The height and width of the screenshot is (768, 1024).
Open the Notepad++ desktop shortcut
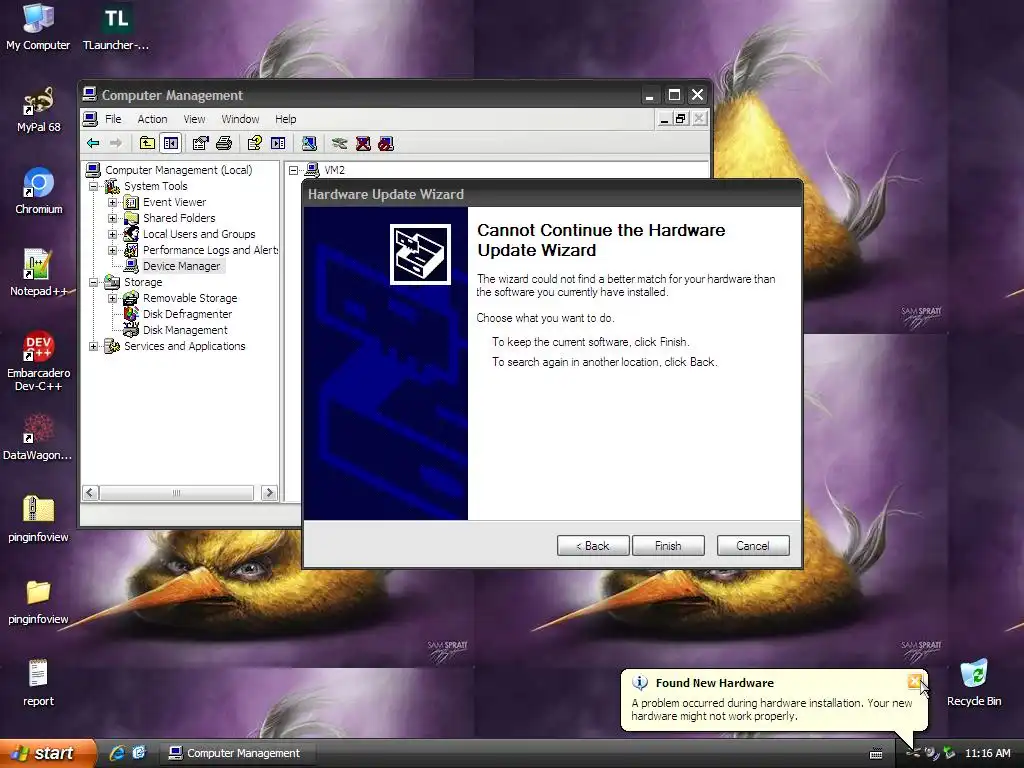point(38,273)
